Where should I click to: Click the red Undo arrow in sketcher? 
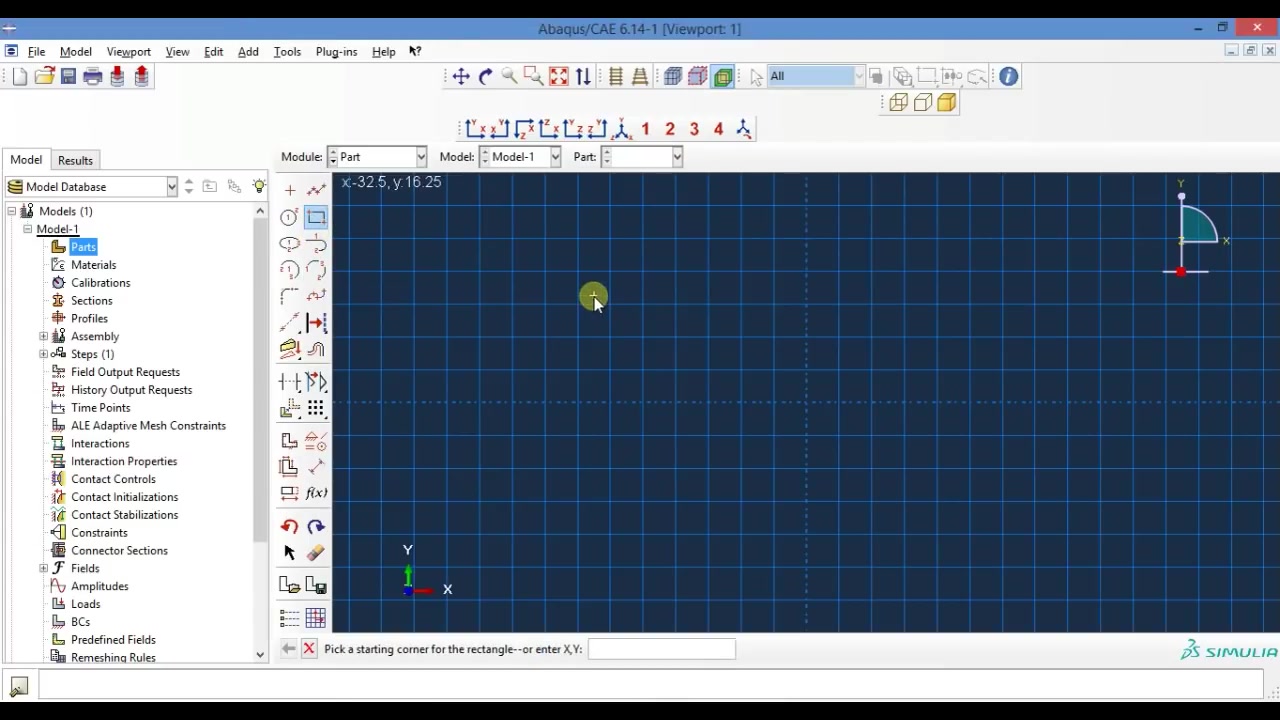coord(290,527)
